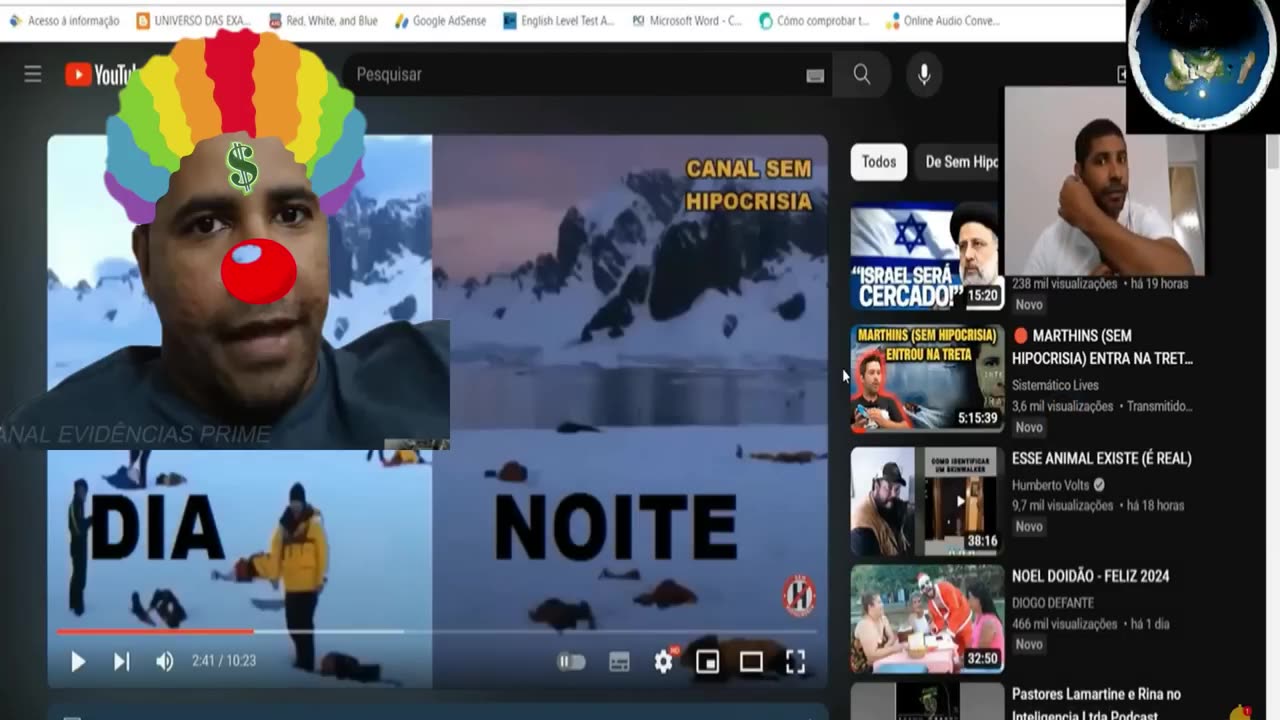Mute the video volume
The width and height of the screenshot is (1280, 720).
pyautogui.click(x=165, y=661)
